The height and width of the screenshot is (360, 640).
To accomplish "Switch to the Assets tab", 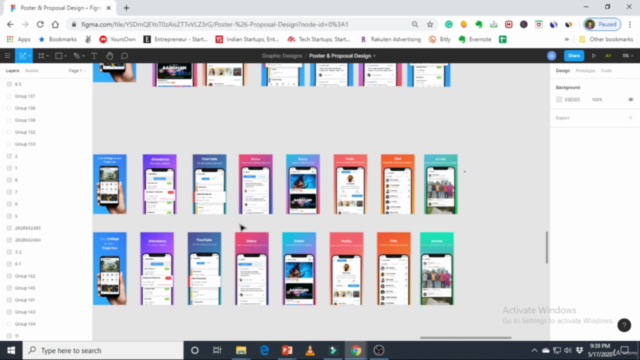I will coord(31,71).
